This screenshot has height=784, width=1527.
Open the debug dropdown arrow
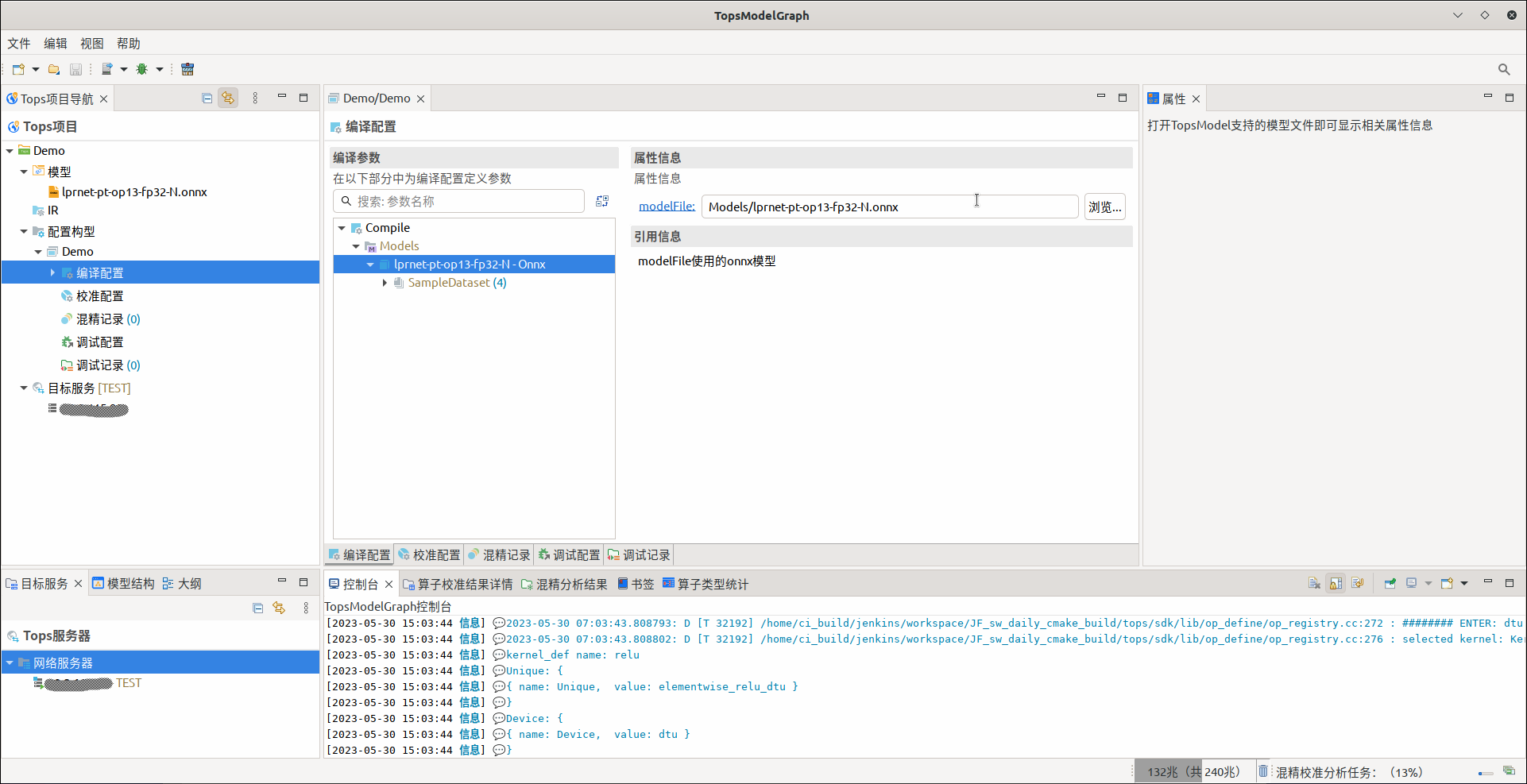point(160,69)
